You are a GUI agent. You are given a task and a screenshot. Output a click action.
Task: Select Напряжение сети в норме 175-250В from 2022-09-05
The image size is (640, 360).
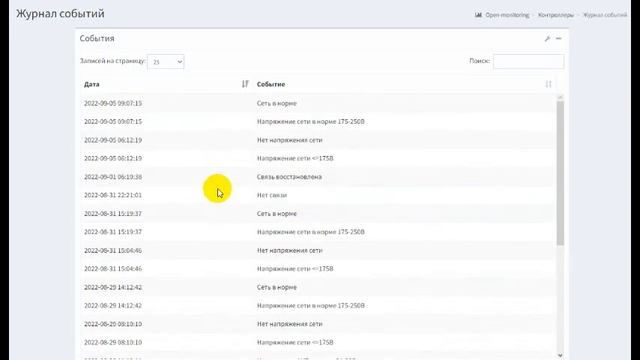click(x=311, y=122)
